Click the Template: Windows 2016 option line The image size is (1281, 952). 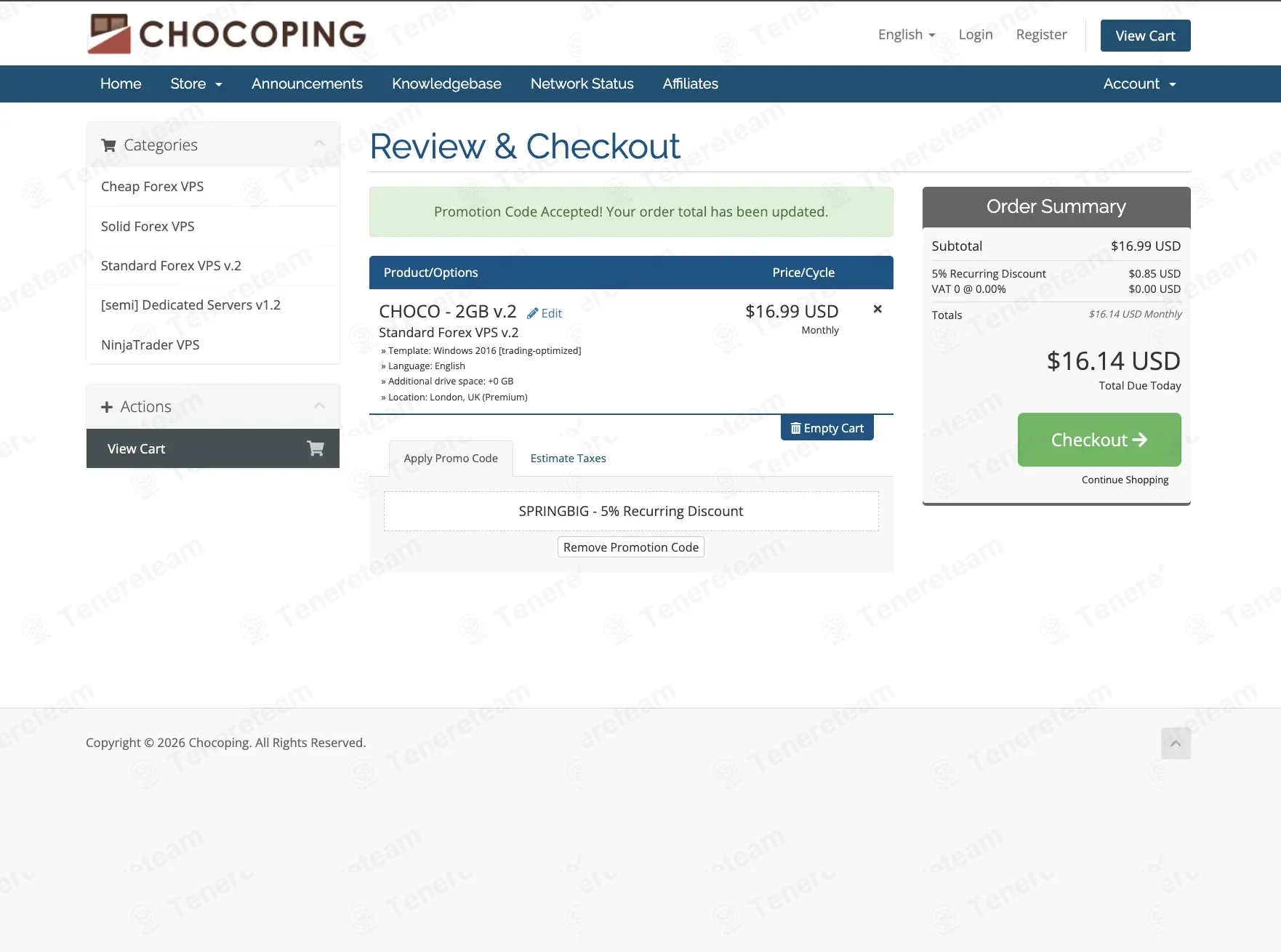point(481,350)
